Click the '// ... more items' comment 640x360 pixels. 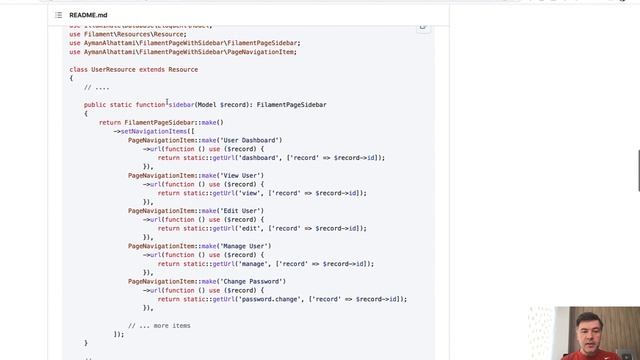tap(159, 326)
